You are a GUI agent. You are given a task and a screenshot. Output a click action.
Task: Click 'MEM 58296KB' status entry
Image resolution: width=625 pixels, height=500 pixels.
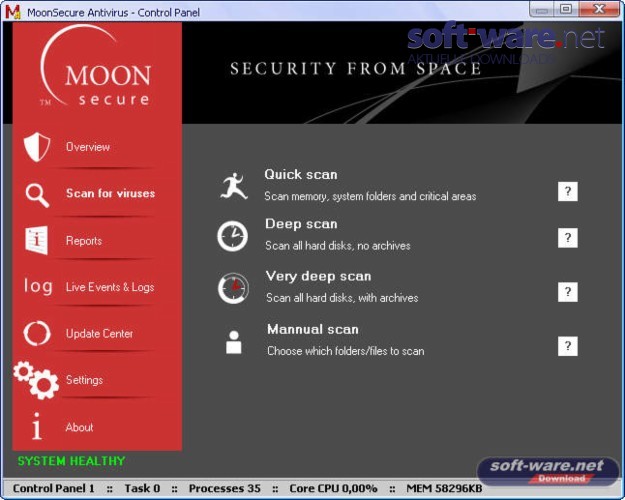tap(444, 488)
